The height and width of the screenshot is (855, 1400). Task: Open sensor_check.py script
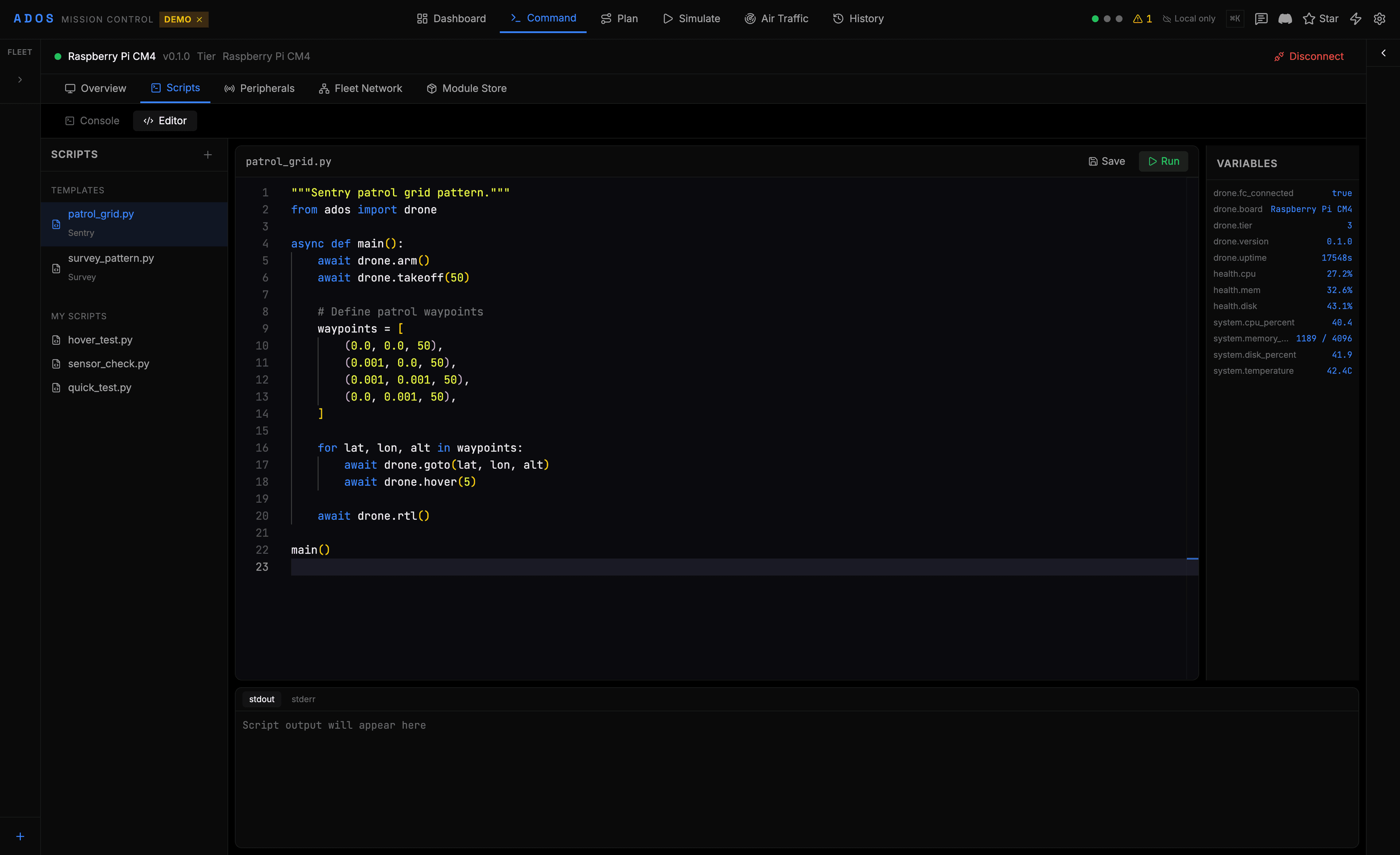tap(134, 364)
